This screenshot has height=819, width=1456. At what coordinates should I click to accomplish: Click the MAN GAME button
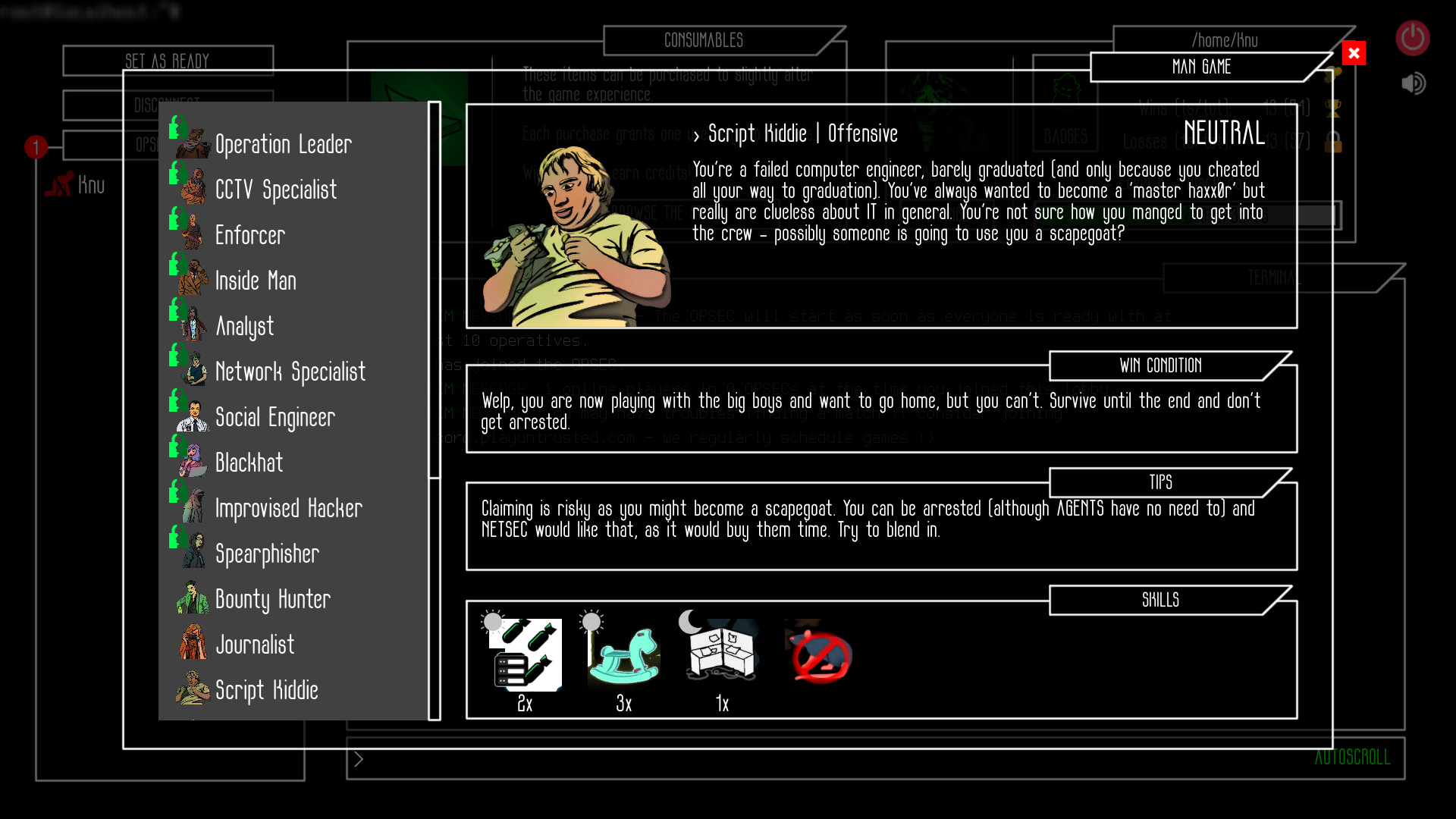1200,67
